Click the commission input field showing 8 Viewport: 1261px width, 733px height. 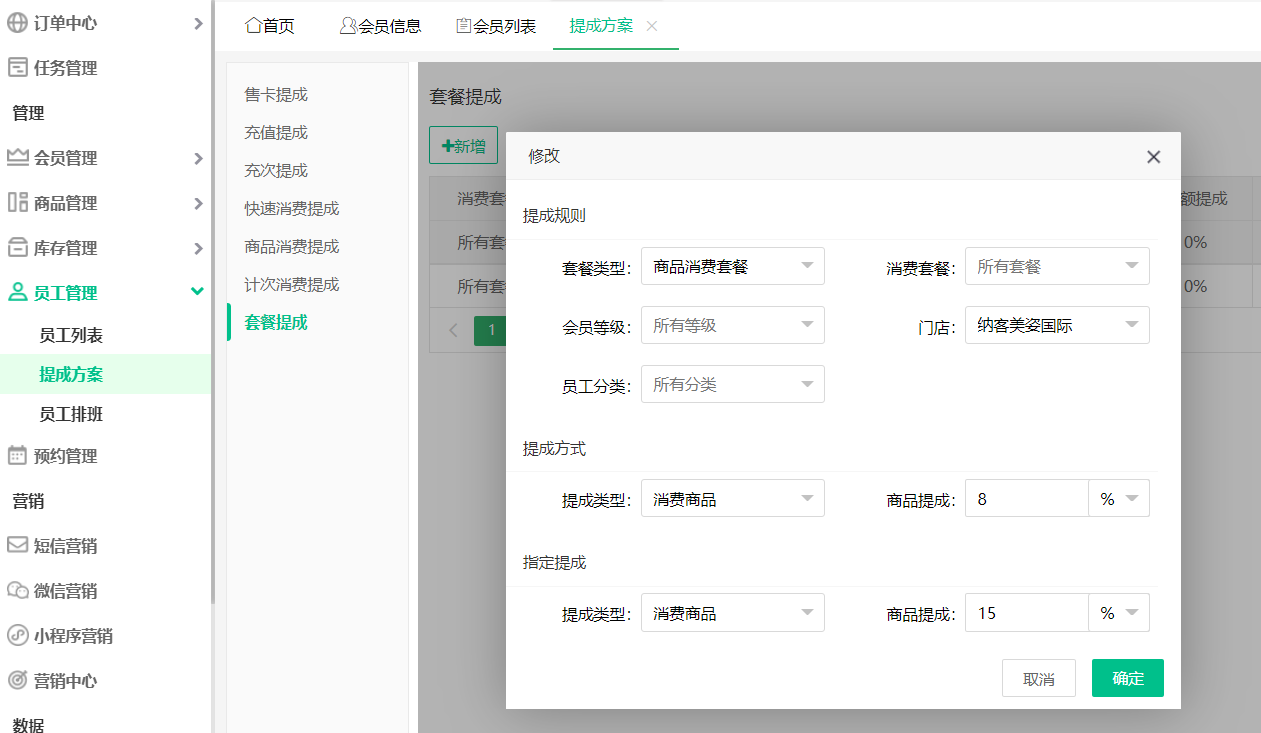(1025, 497)
